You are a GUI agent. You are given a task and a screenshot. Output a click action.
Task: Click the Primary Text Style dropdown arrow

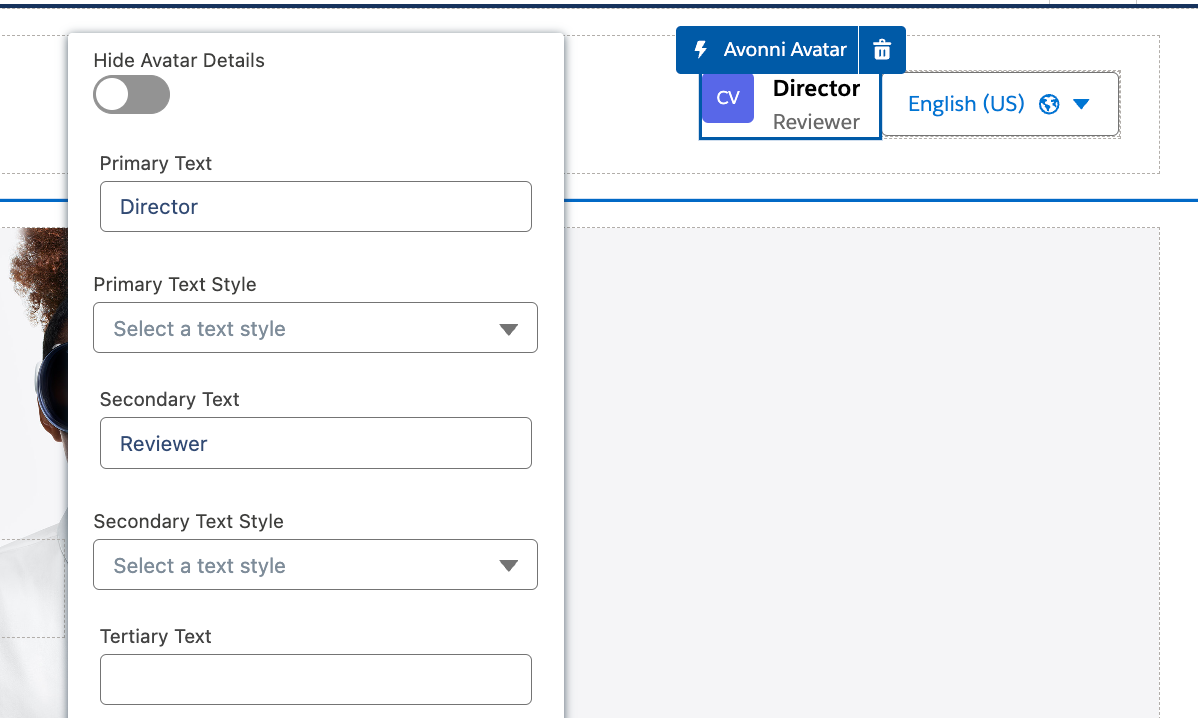(x=508, y=329)
